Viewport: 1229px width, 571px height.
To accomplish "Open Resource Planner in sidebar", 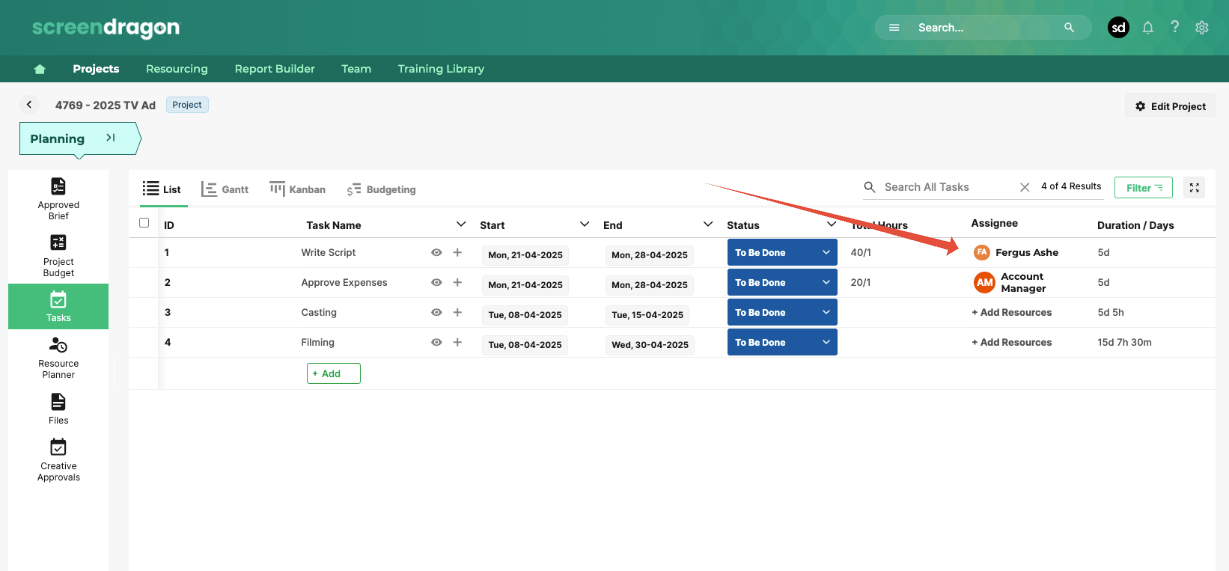I will (58, 358).
